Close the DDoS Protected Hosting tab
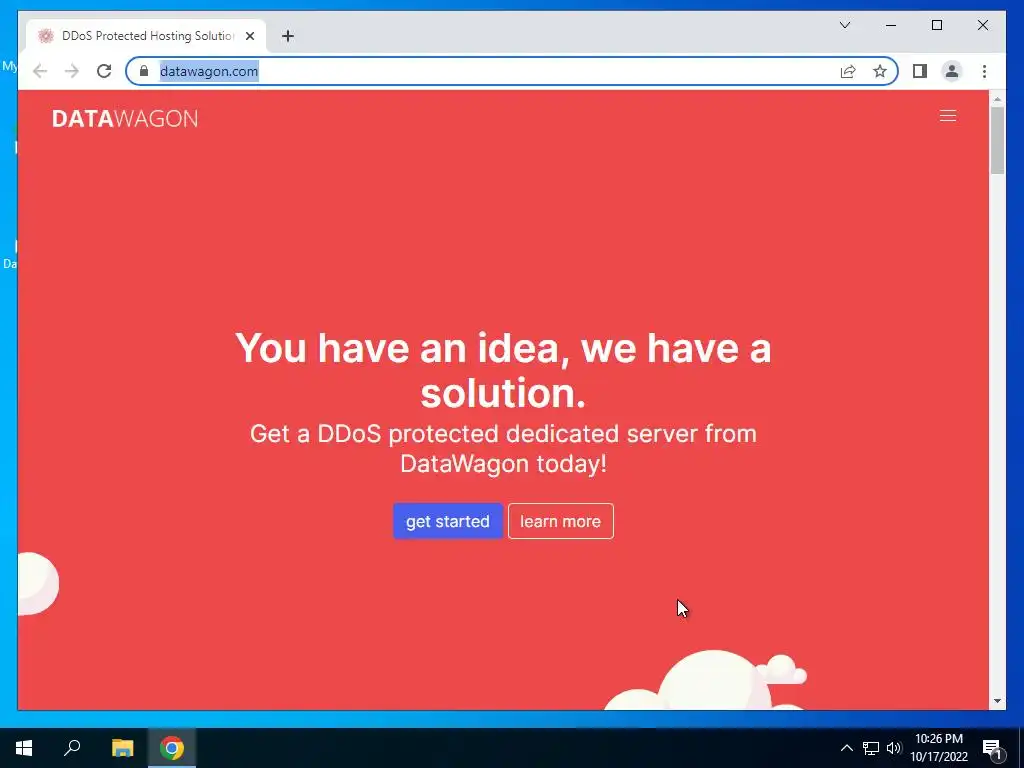Screen dimensions: 1024x768 (x=249, y=36)
